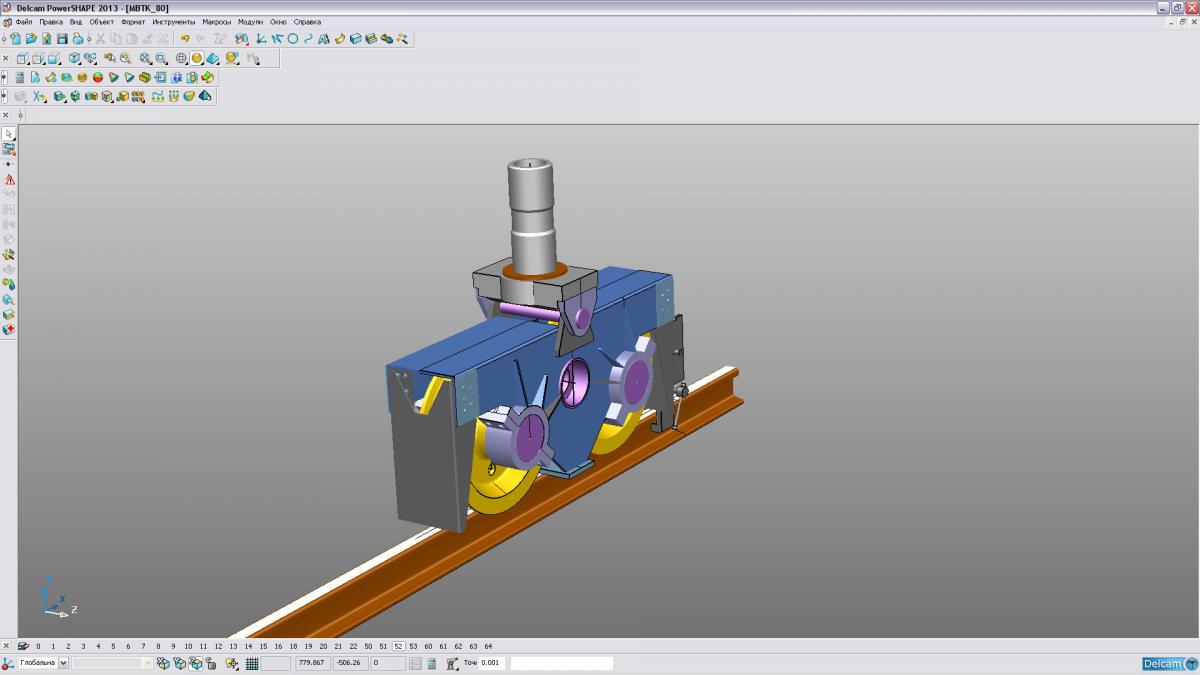
Task: Open the isometric view cube dropdown
Action: [74, 59]
